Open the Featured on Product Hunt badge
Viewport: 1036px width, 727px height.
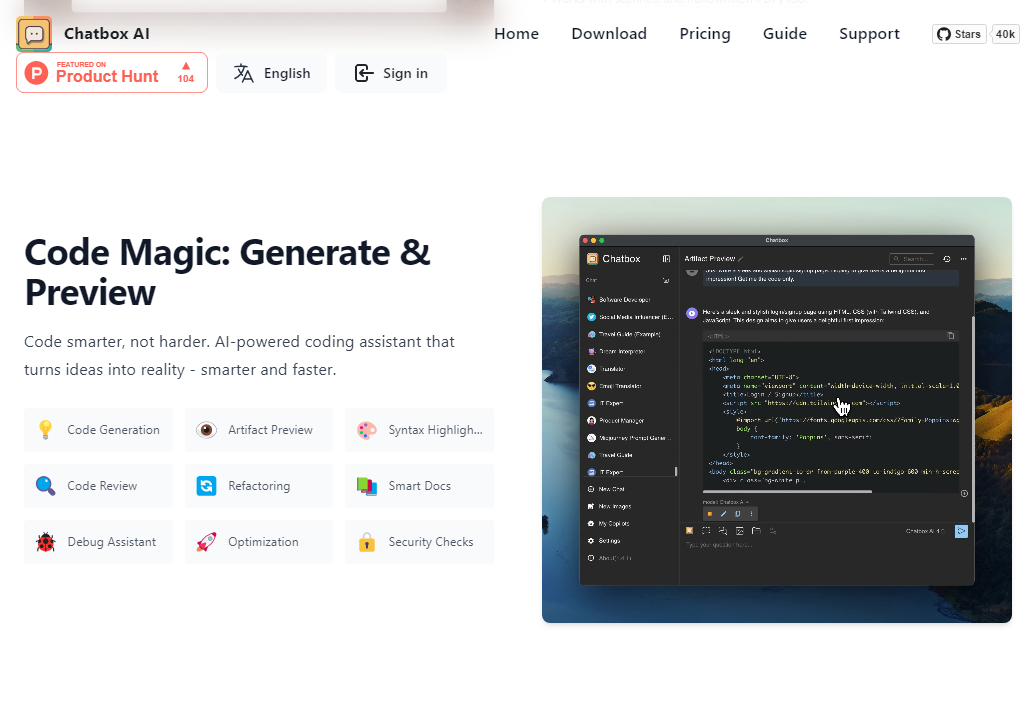tap(112, 73)
